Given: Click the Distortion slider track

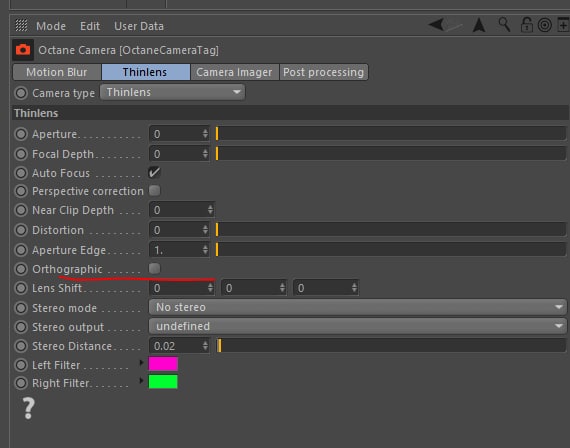Looking at the screenshot, I should (391, 229).
